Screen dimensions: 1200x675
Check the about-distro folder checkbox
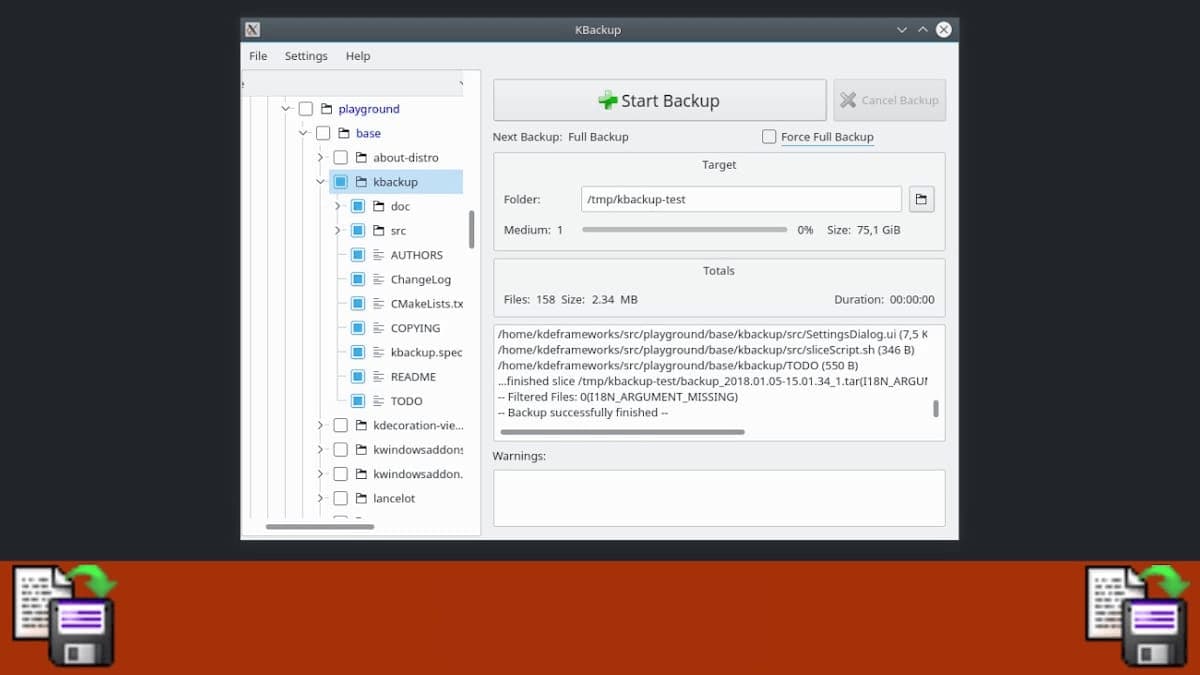[341, 158]
